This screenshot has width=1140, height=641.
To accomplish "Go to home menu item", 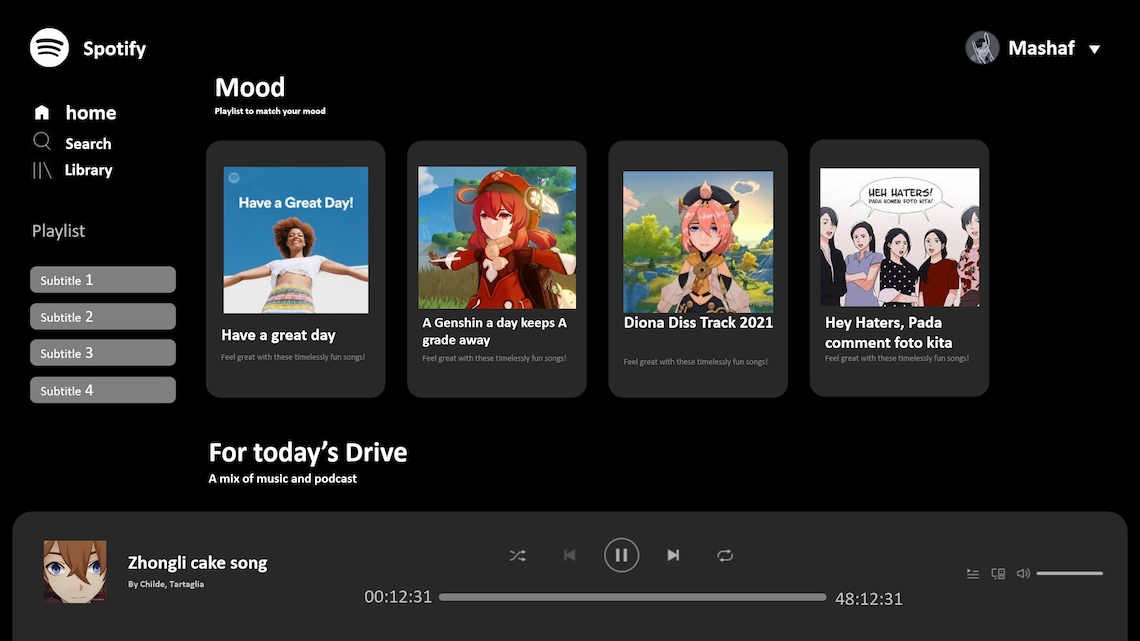I will coord(91,113).
